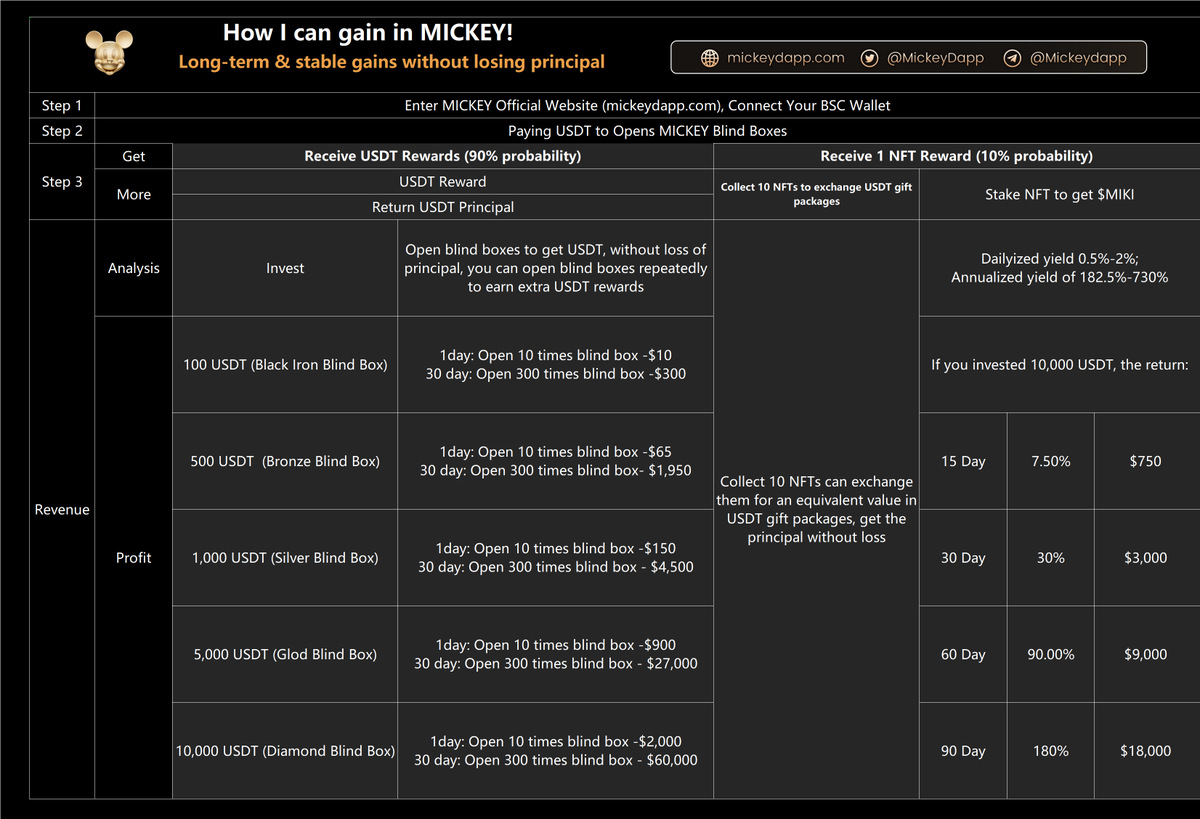Open the mickeydapp.com link
This screenshot has height=819, width=1200.
tap(787, 58)
